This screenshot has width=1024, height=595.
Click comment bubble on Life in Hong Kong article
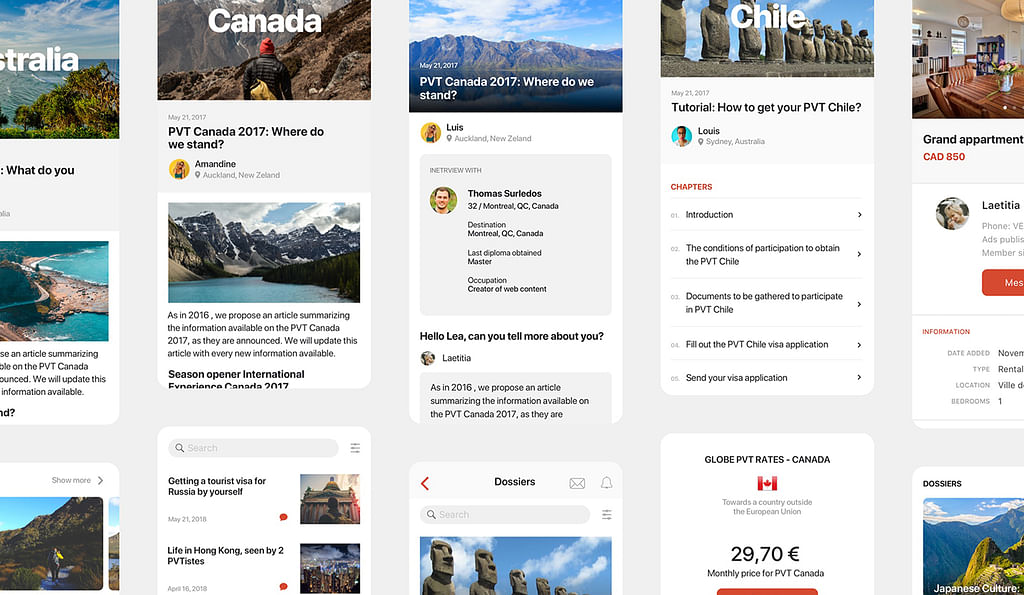[283, 587]
